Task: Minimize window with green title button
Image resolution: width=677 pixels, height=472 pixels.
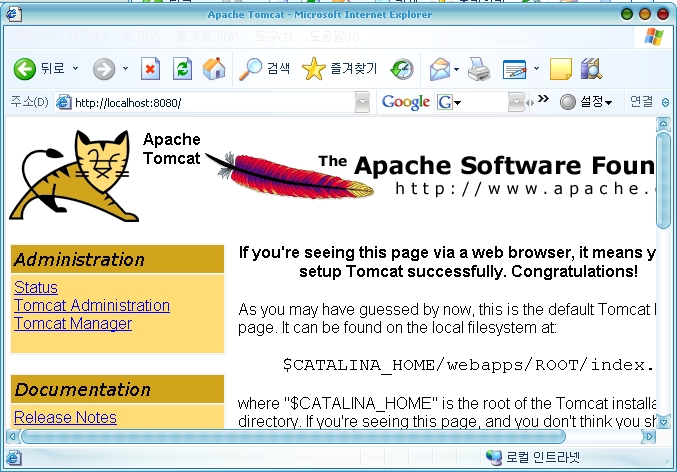Action: pyautogui.click(x=626, y=14)
